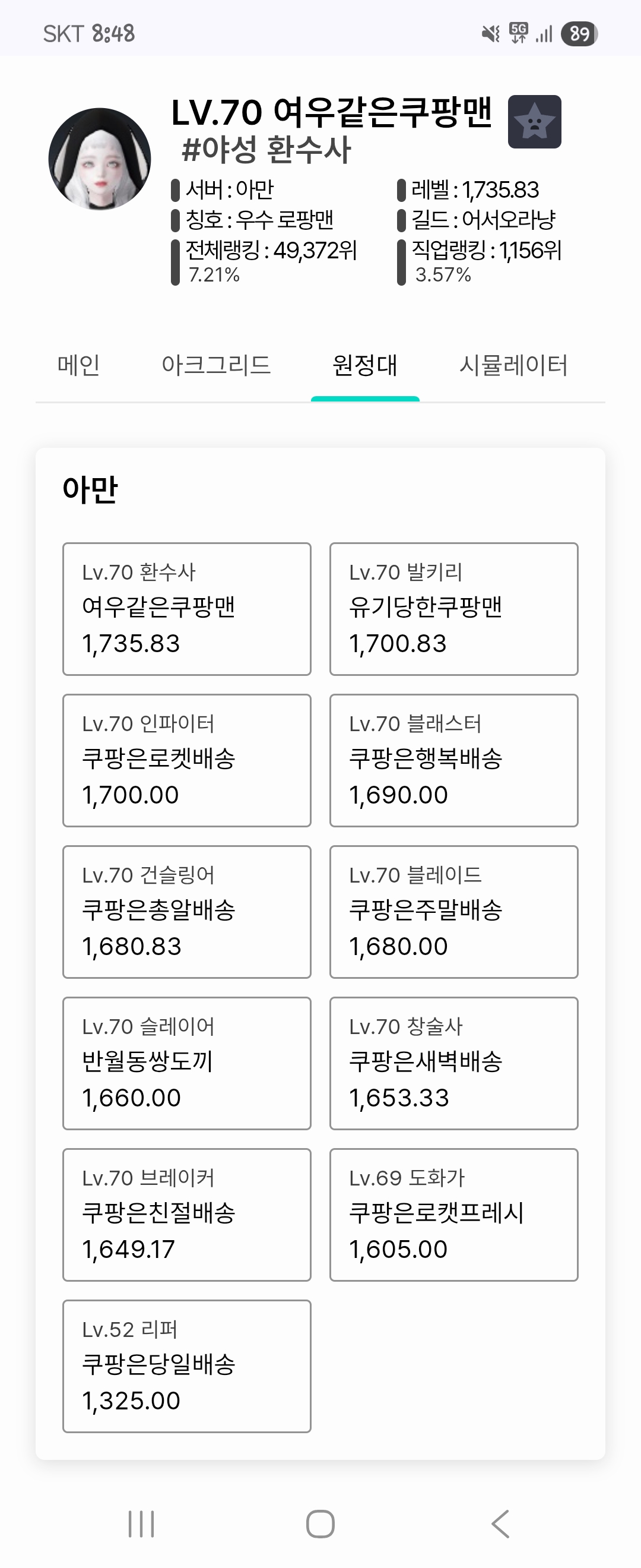The width and height of the screenshot is (641, 1568).
Task: Tap the star favorite icon
Action: click(534, 122)
